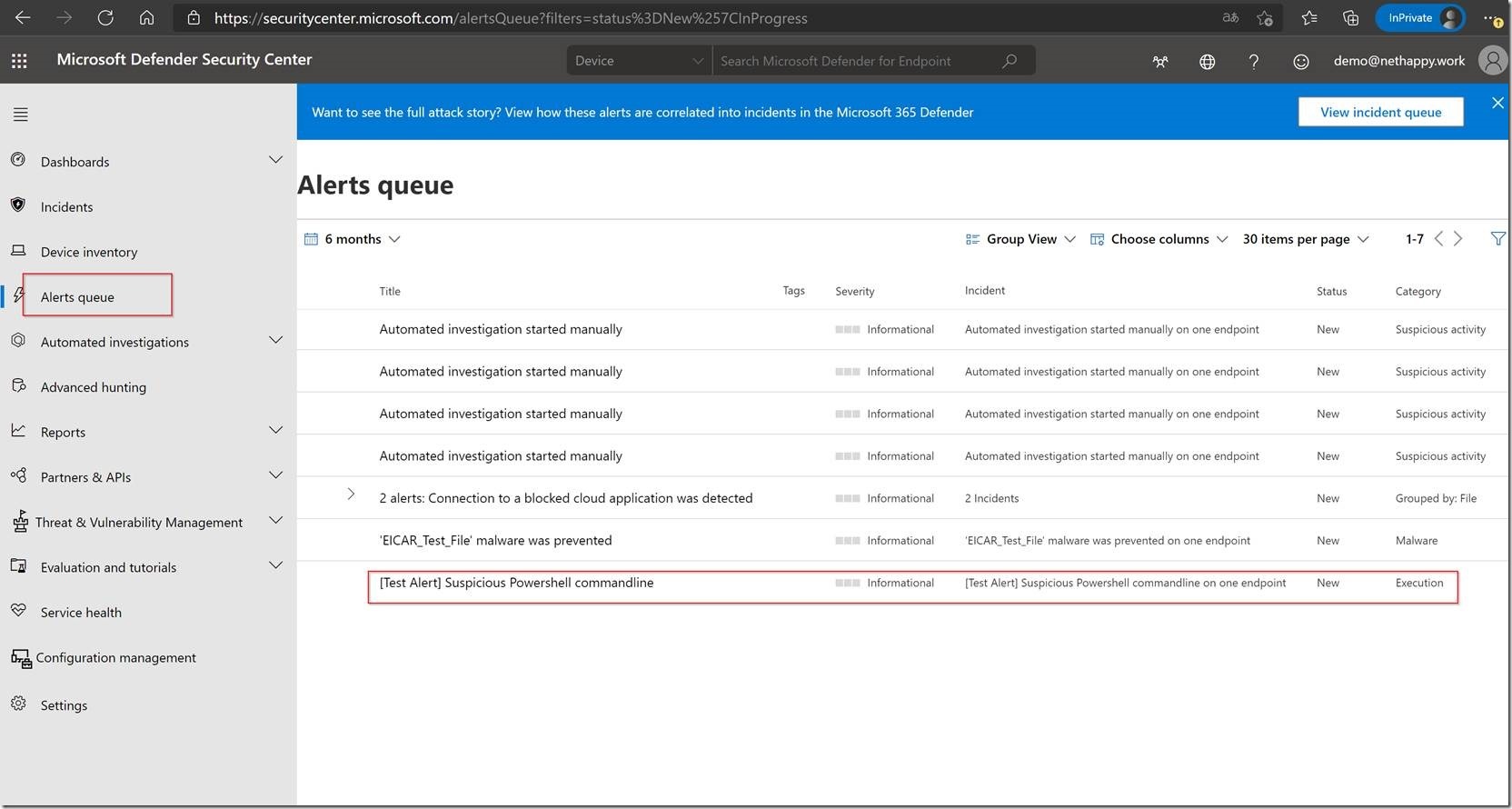Open the app launcher waffle icon
Viewport: 1512px width, 809px height.
pyautogui.click(x=19, y=60)
